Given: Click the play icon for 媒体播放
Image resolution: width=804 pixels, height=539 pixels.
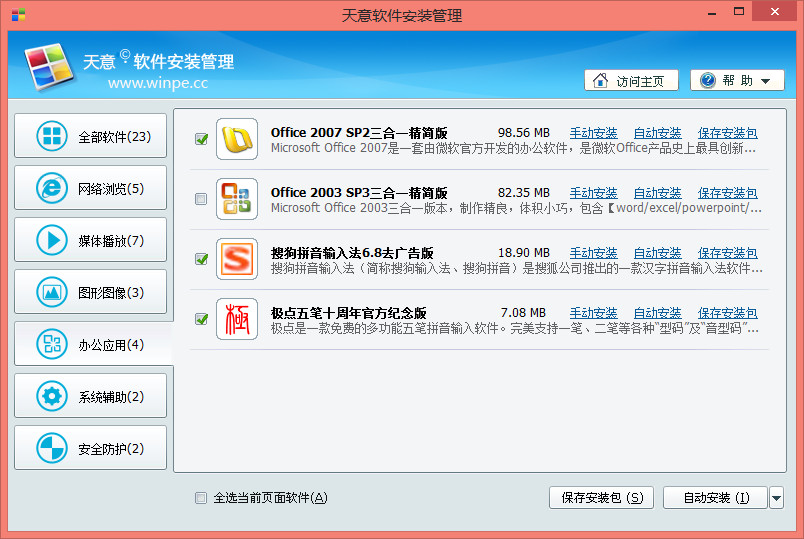Looking at the screenshot, I should [x=52, y=240].
